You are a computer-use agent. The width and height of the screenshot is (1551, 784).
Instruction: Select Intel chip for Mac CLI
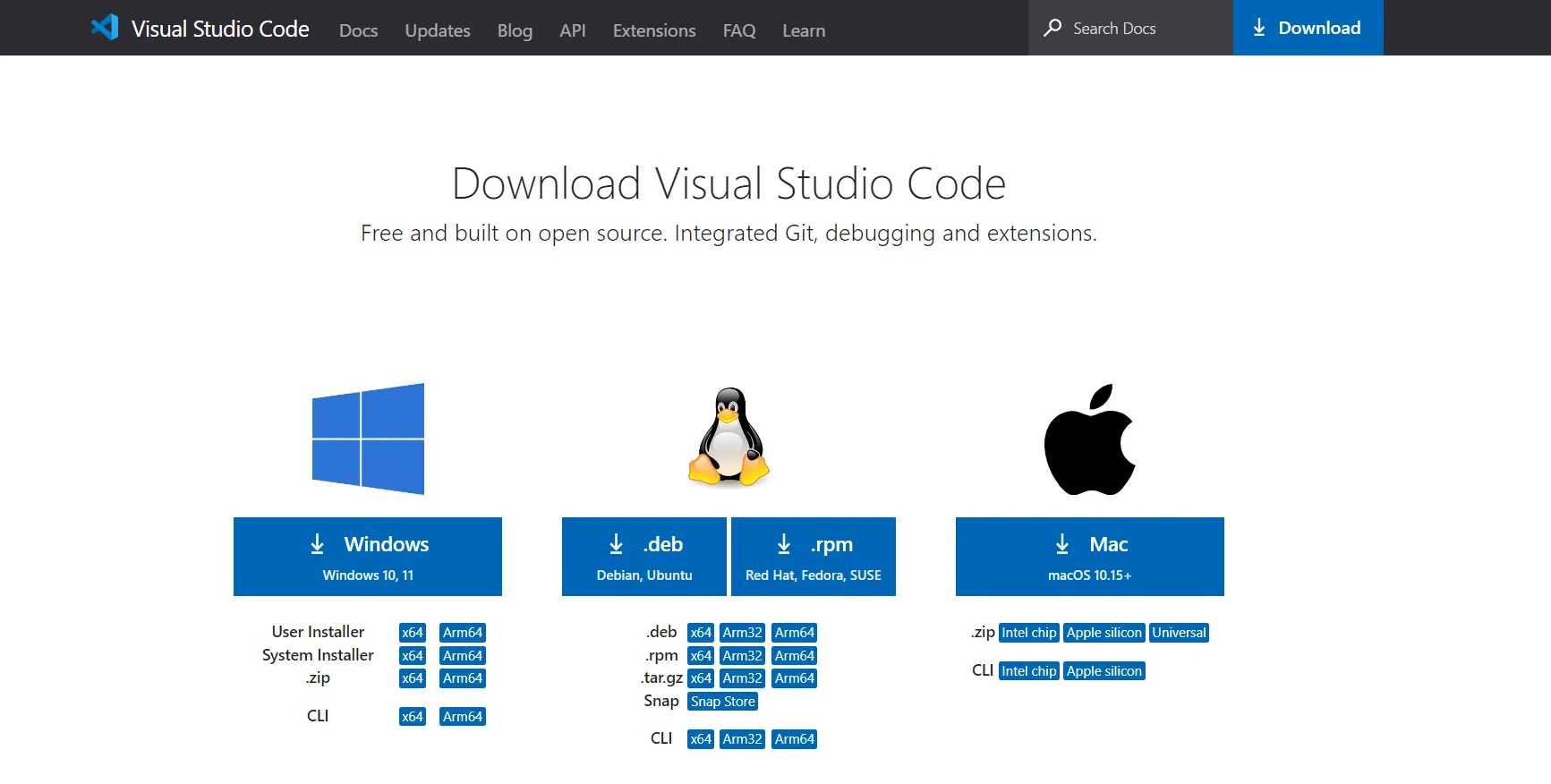(x=1029, y=671)
